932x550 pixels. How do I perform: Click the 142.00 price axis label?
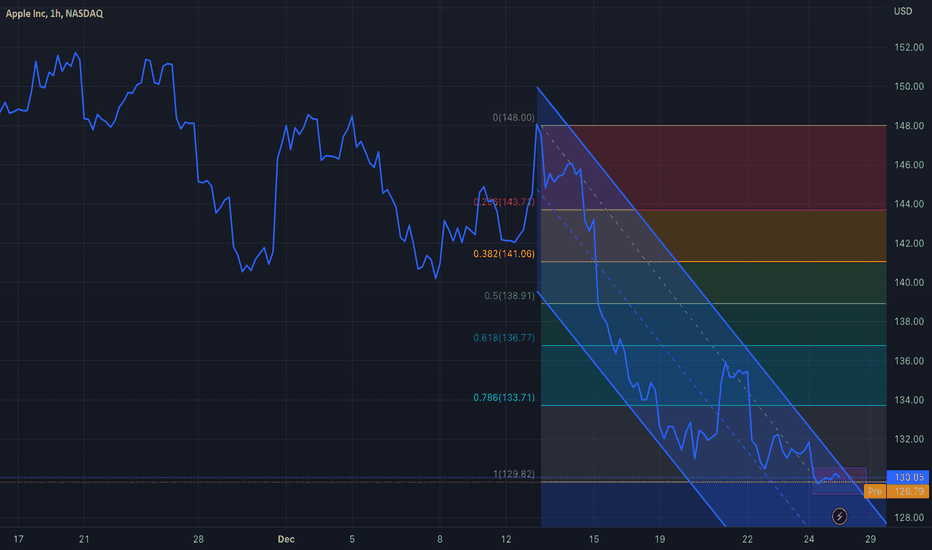coord(909,243)
